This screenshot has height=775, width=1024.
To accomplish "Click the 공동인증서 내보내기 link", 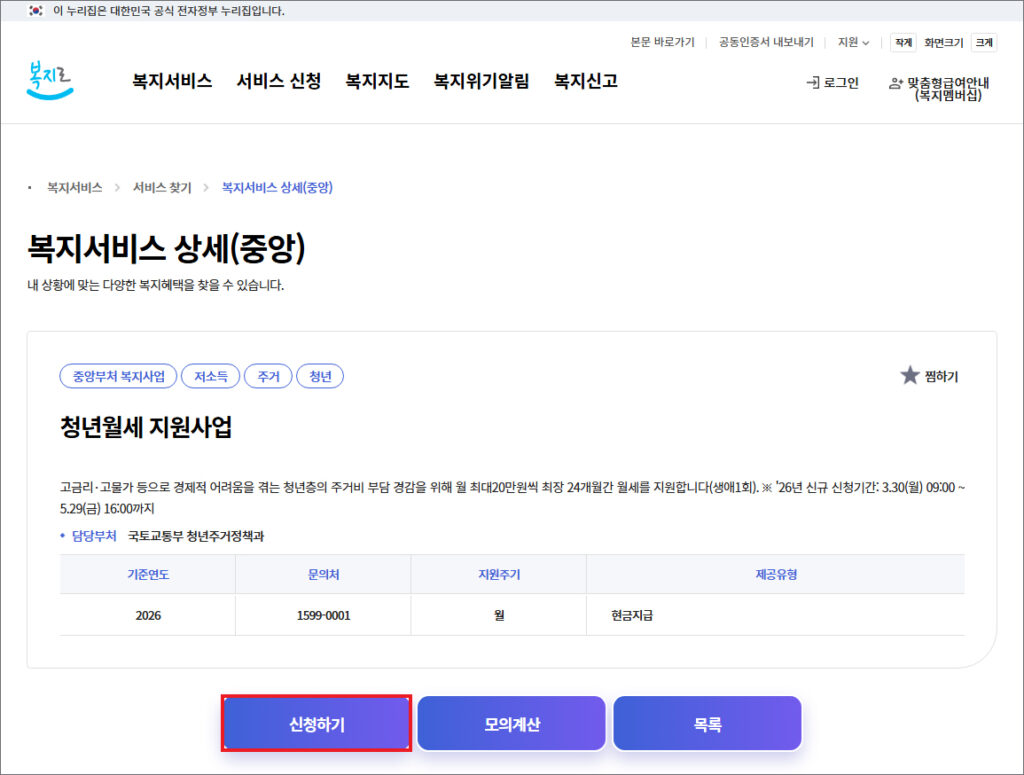I will 766,42.
